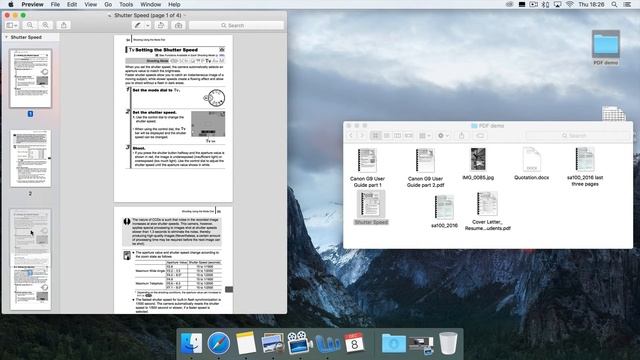Open the Finder arrange-by dropdown
This screenshot has height=360, width=640.
[x=425, y=136]
